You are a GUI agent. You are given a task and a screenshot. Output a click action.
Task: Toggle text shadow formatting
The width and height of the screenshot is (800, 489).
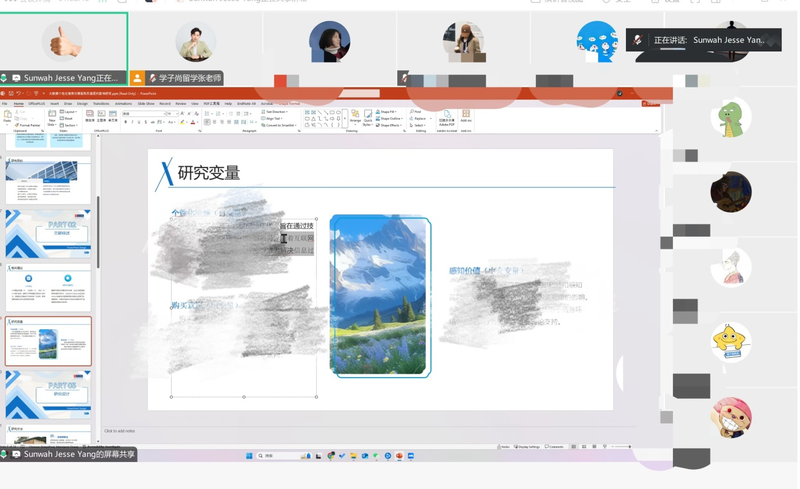(x=145, y=122)
